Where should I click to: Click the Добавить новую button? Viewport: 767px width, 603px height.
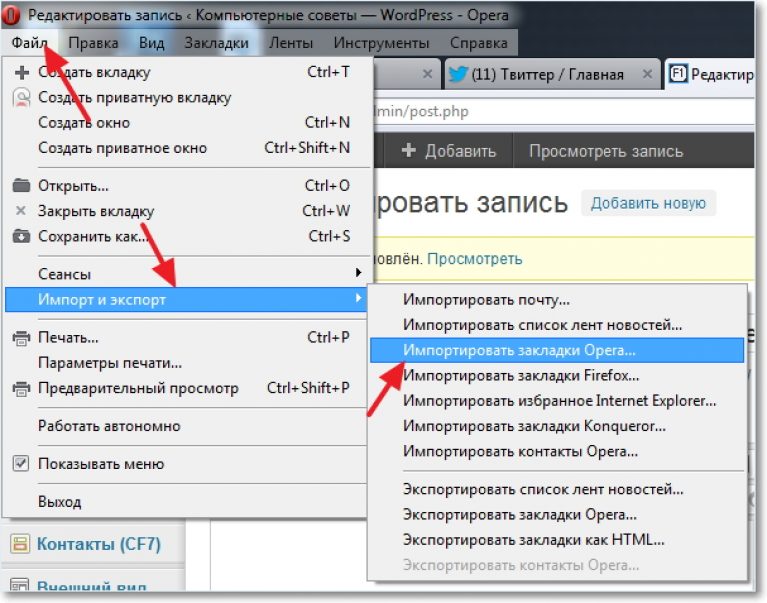648,203
